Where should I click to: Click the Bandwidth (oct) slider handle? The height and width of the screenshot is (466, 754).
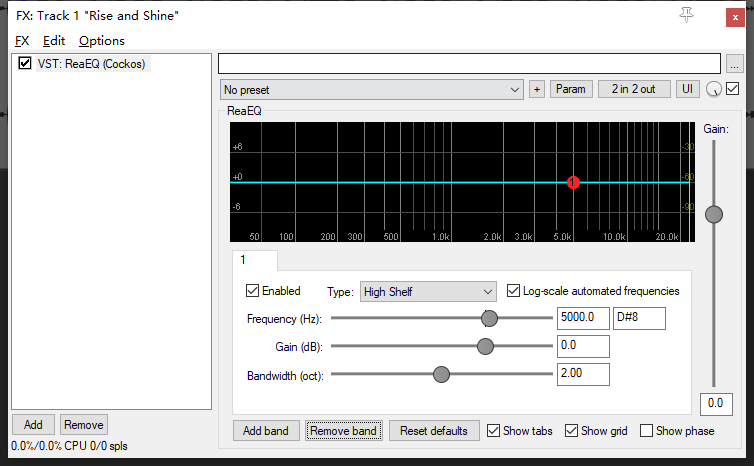click(441, 374)
